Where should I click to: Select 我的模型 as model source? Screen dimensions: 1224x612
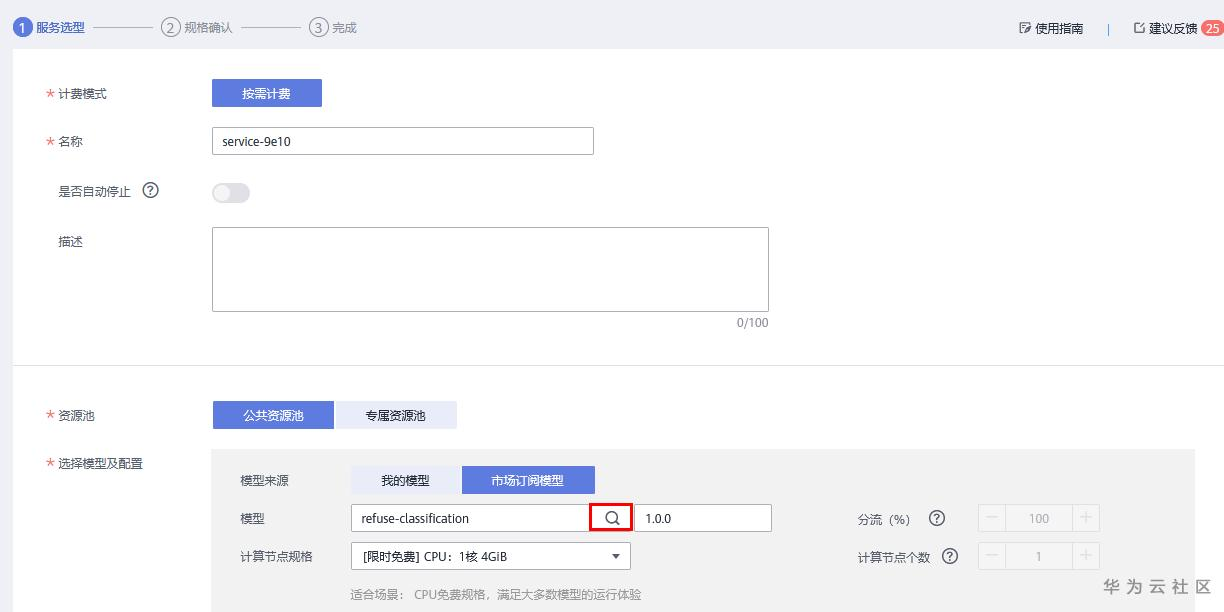coord(405,480)
